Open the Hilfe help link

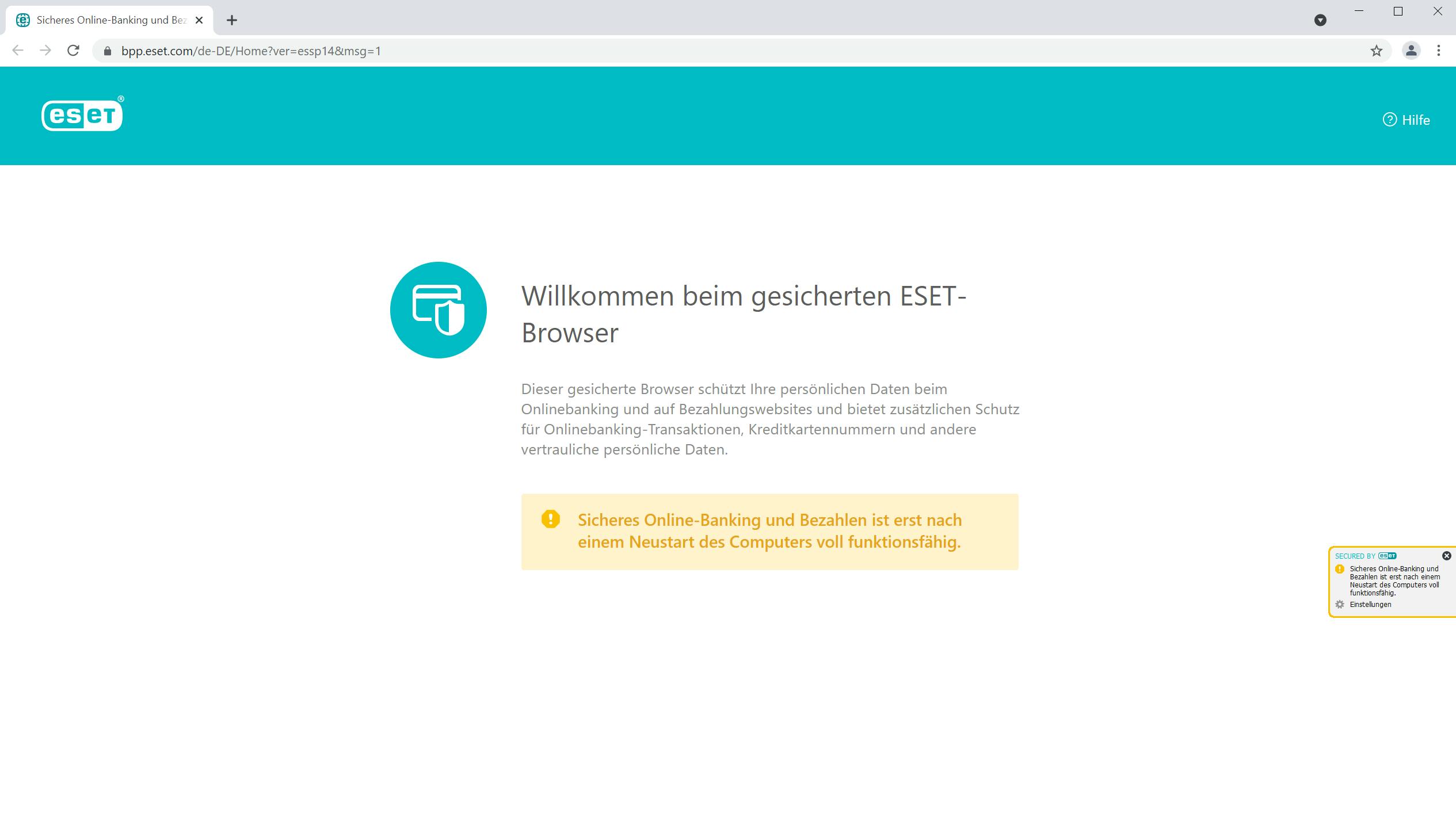pyautogui.click(x=1415, y=120)
